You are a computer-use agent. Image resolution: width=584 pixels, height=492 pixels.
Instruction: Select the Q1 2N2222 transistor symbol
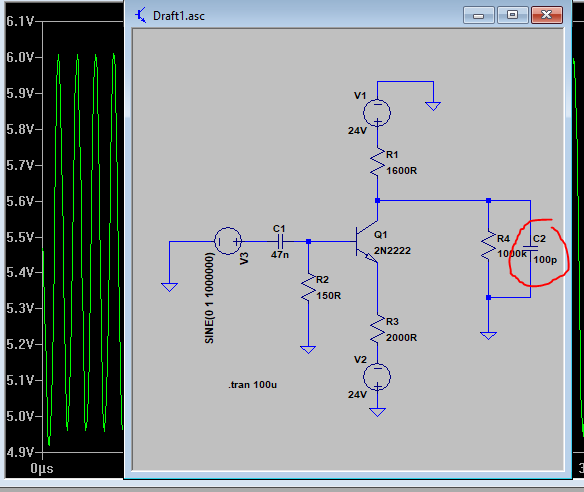pos(367,242)
